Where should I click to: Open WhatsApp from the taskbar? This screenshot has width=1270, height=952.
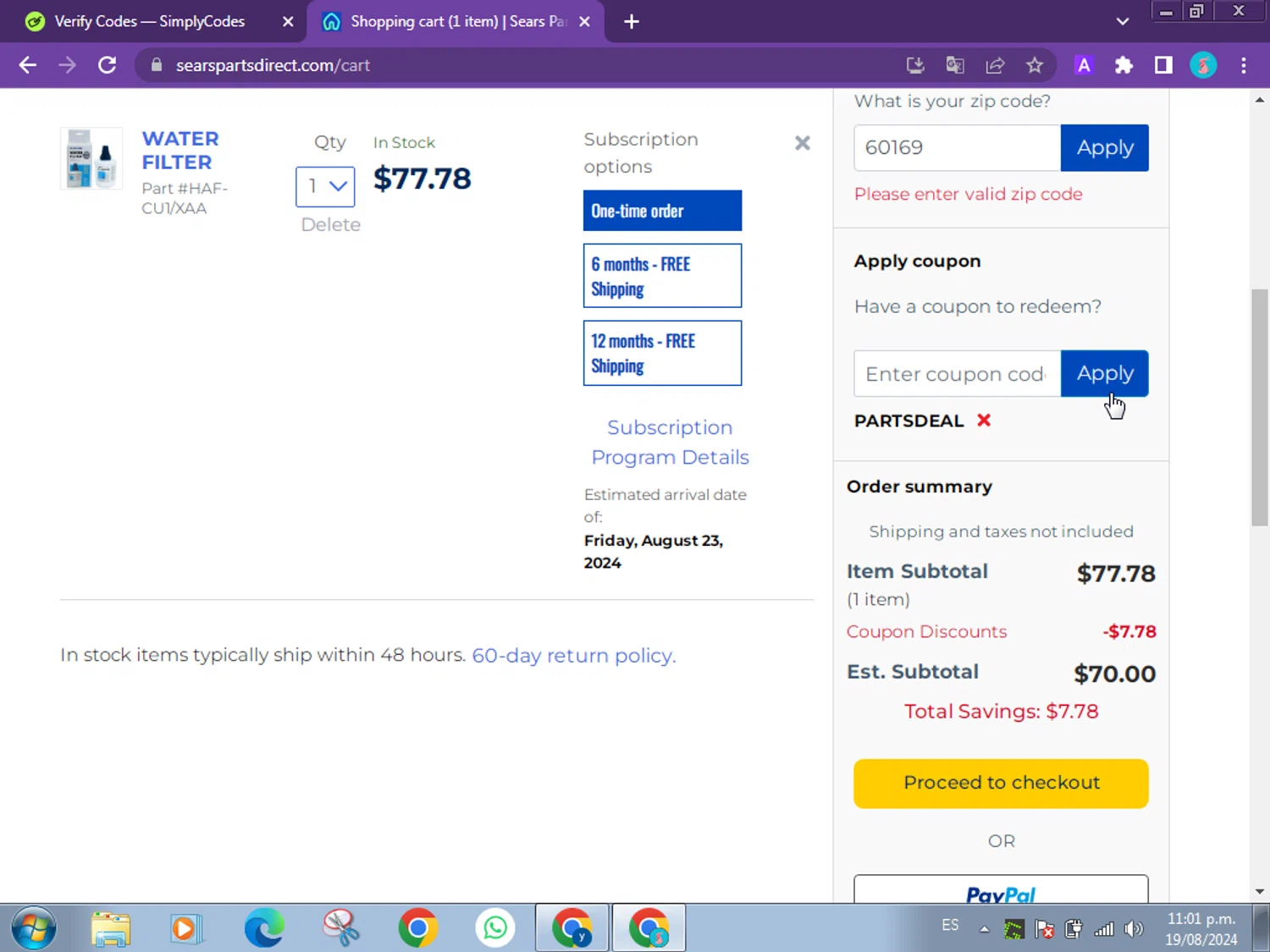[x=495, y=928]
